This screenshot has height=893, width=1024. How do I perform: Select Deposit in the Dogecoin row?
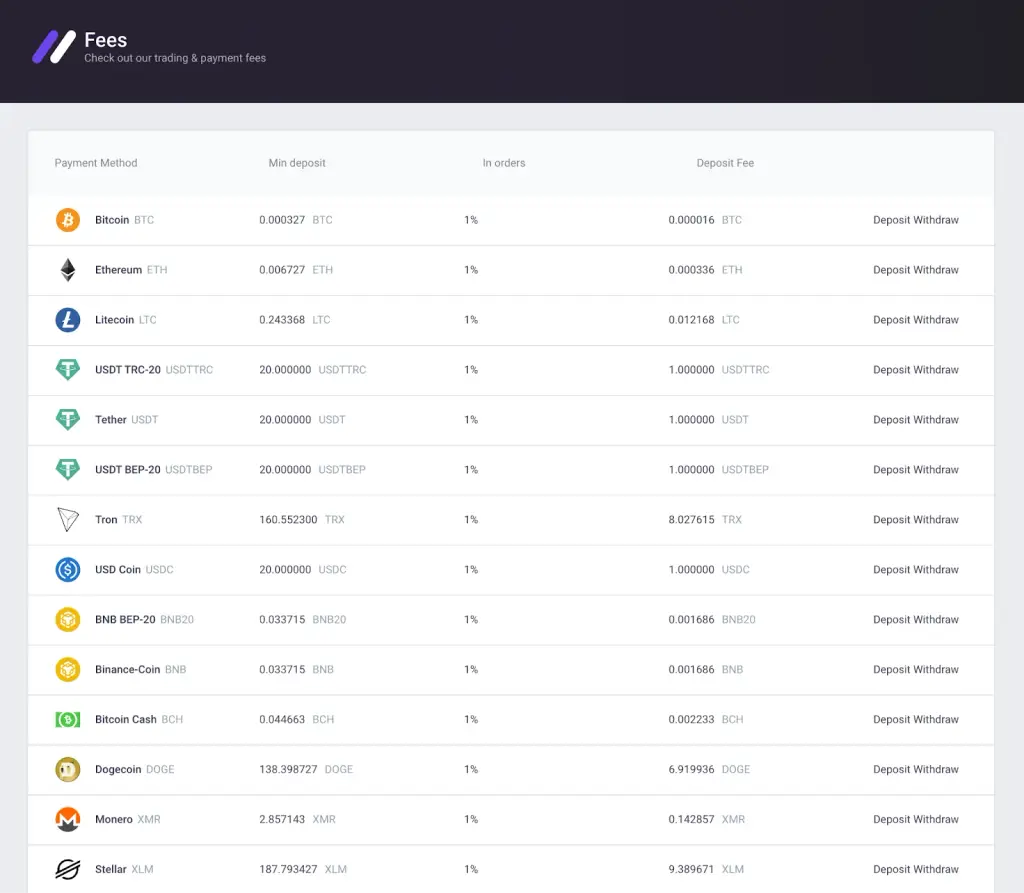tap(891, 770)
